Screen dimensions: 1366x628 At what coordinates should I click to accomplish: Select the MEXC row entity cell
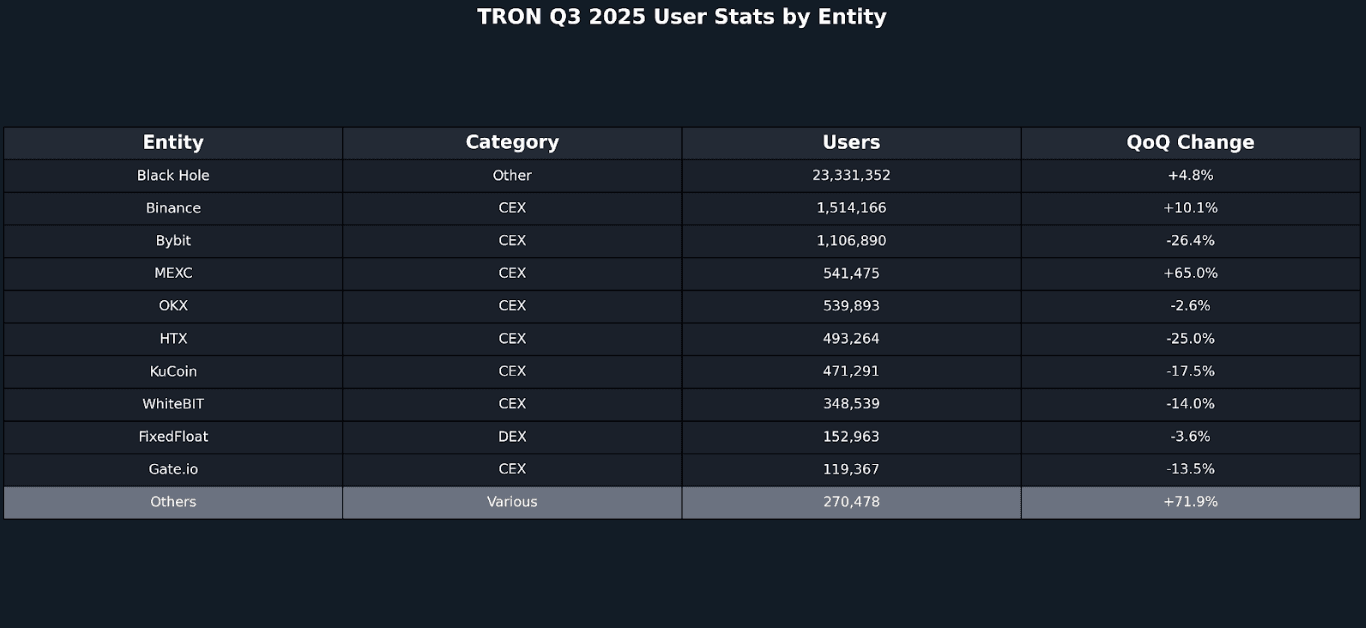[173, 273]
